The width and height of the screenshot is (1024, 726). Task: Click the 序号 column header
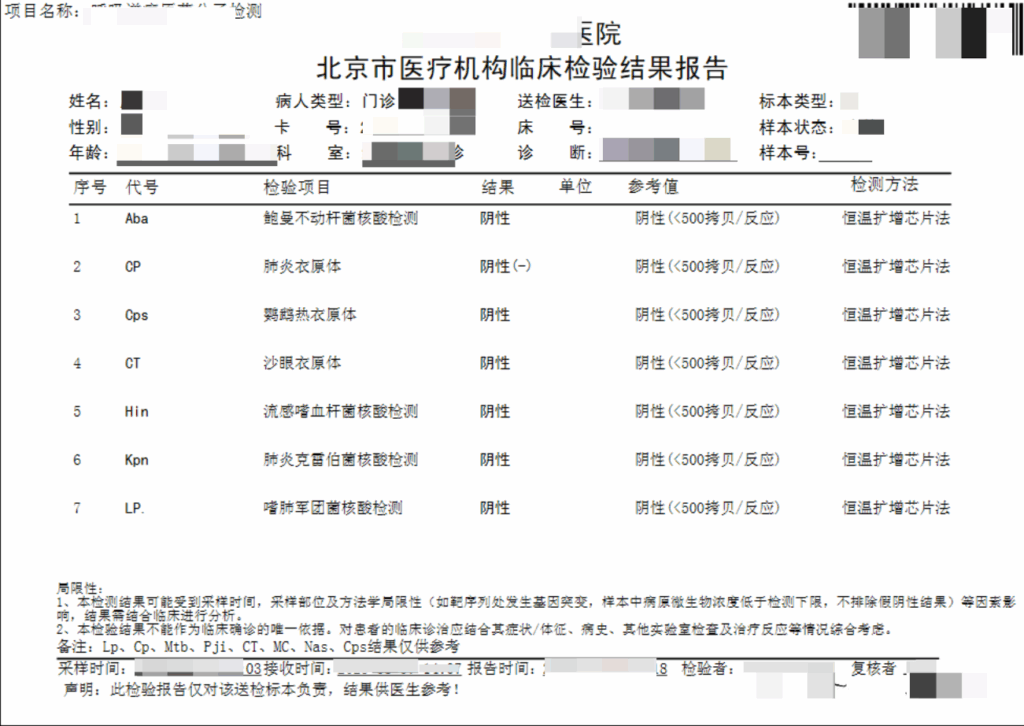click(89, 187)
